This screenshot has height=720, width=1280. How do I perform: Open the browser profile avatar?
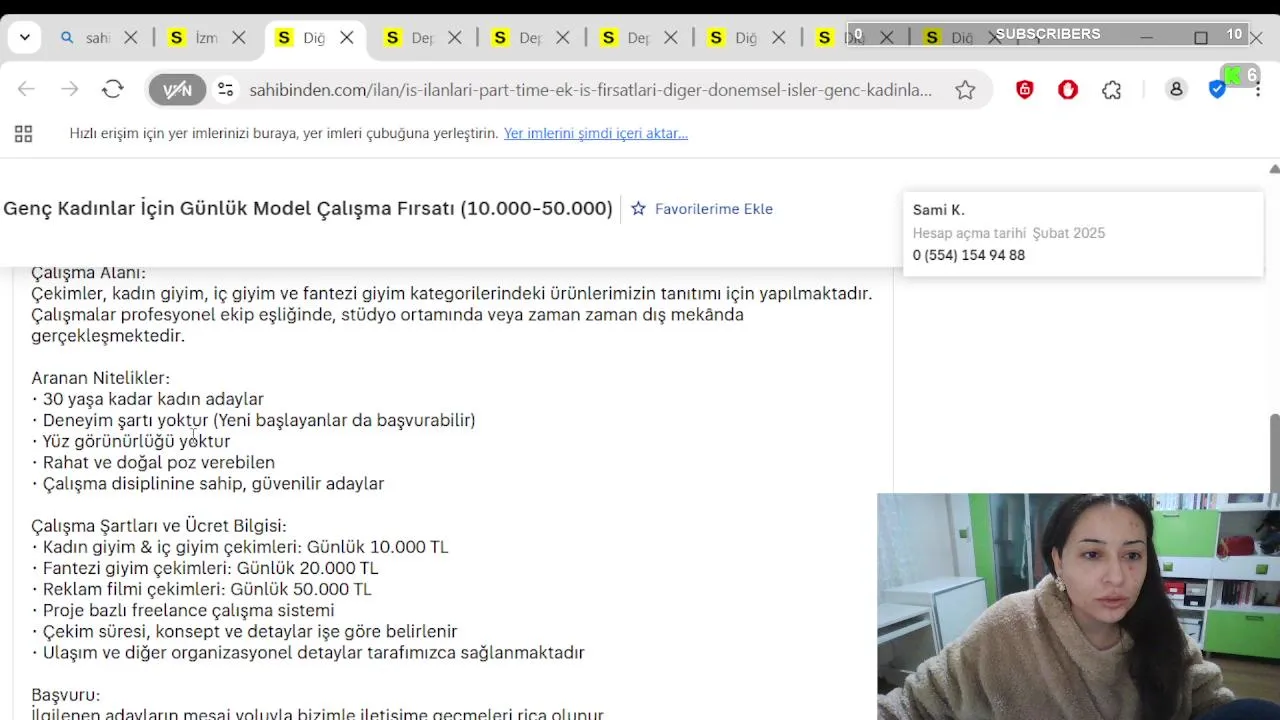(1176, 90)
